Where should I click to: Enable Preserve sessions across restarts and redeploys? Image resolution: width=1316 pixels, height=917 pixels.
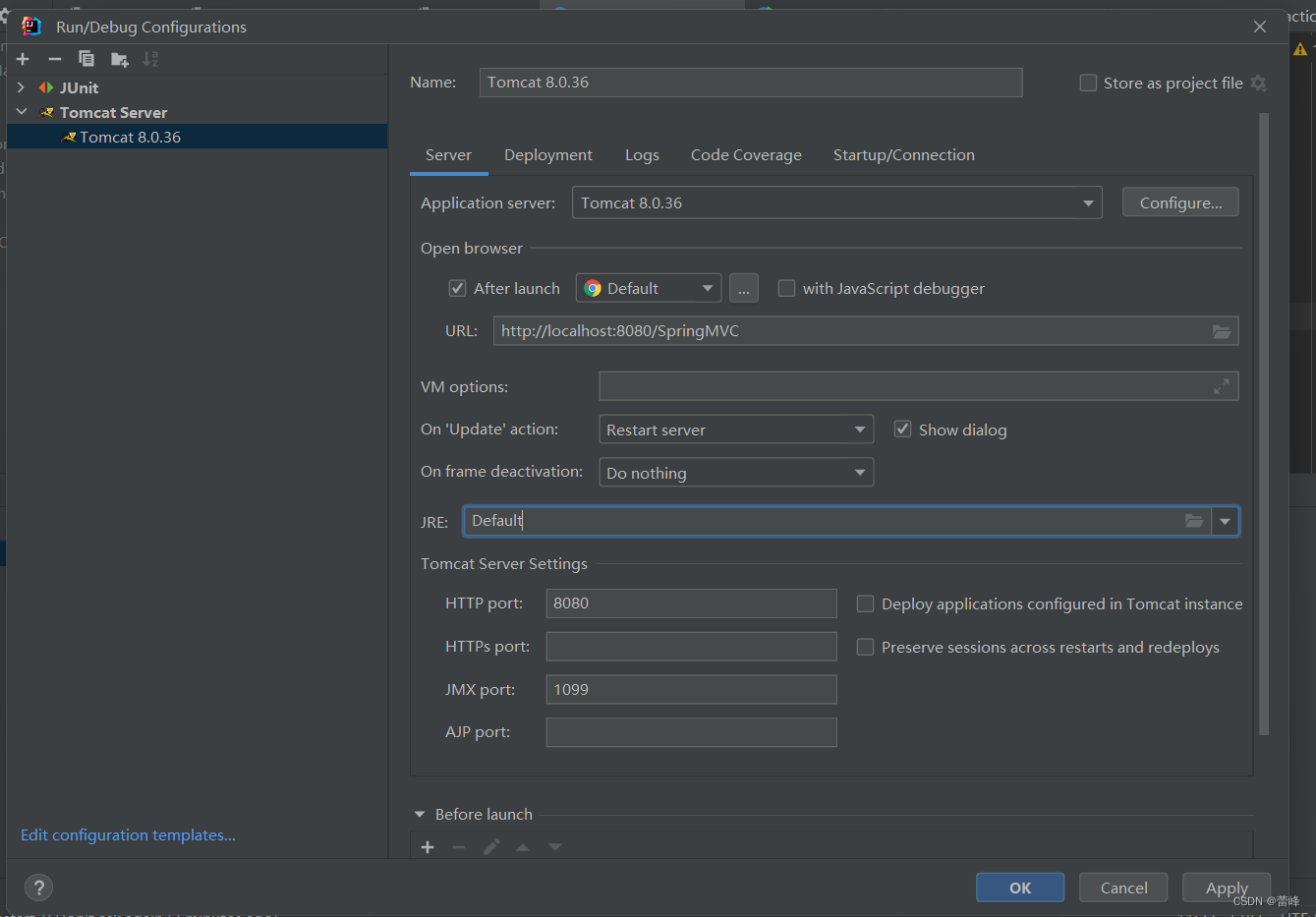(865, 647)
